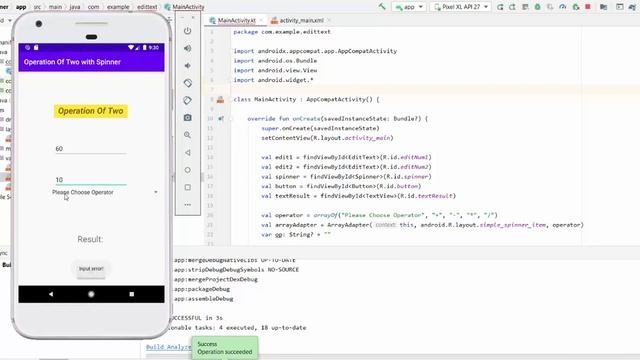Click the red Stop button in toolbar
Image resolution: width=640 pixels, height=360 pixels.
pyautogui.click(x=588, y=7)
